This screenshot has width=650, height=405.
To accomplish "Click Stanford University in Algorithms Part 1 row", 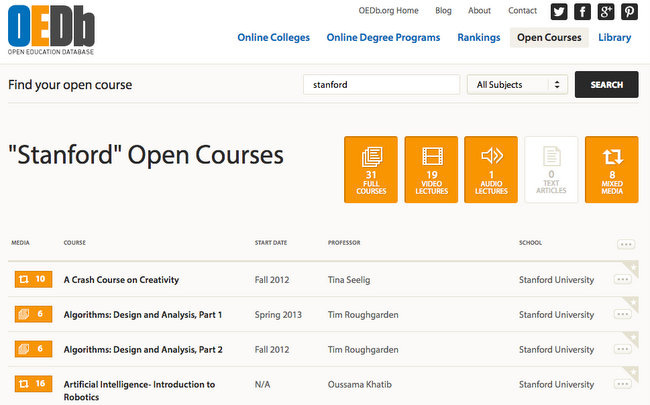I will (x=556, y=315).
